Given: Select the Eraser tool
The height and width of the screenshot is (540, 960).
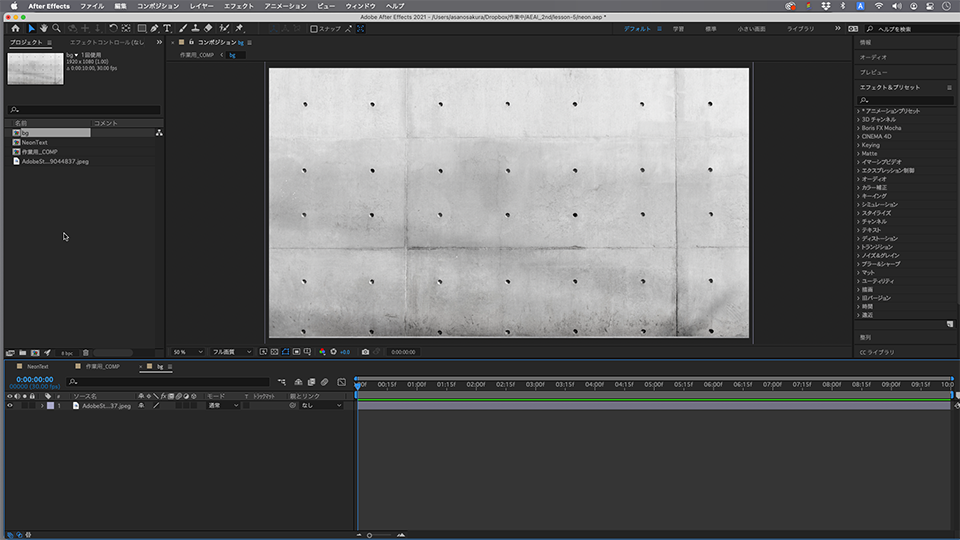Looking at the screenshot, I should coord(207,28).
